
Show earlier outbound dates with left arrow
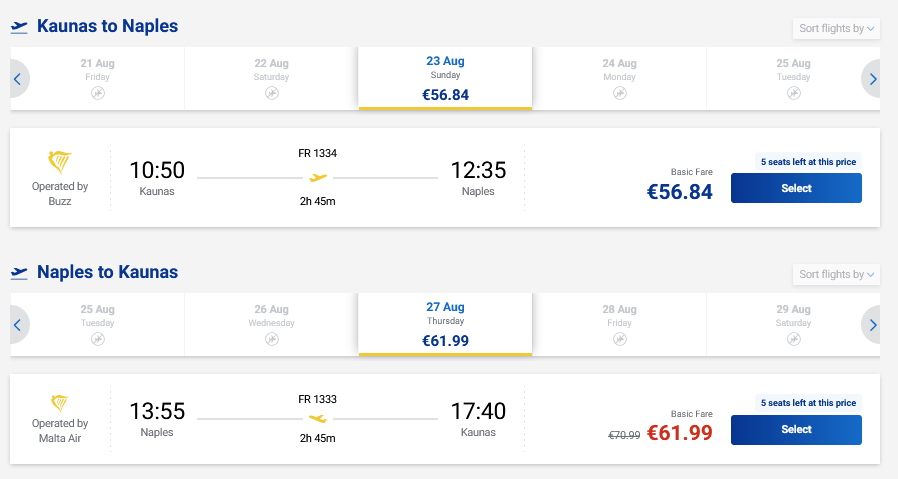pyautogui.click(x=18, y=79)
